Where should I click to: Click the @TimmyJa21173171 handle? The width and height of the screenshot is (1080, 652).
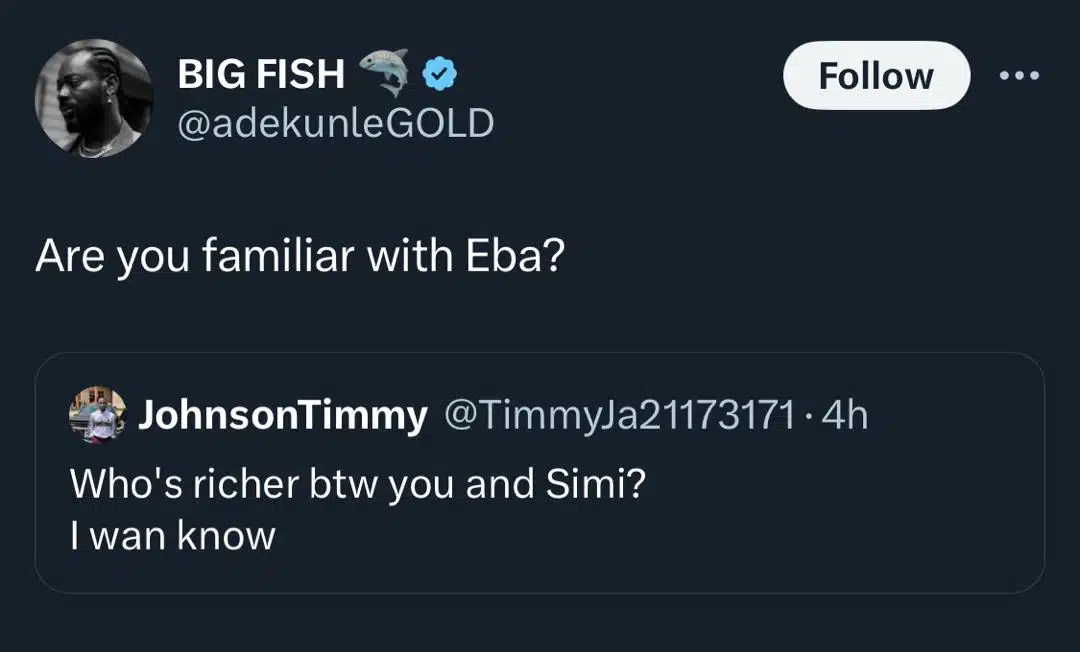[620, 416]
